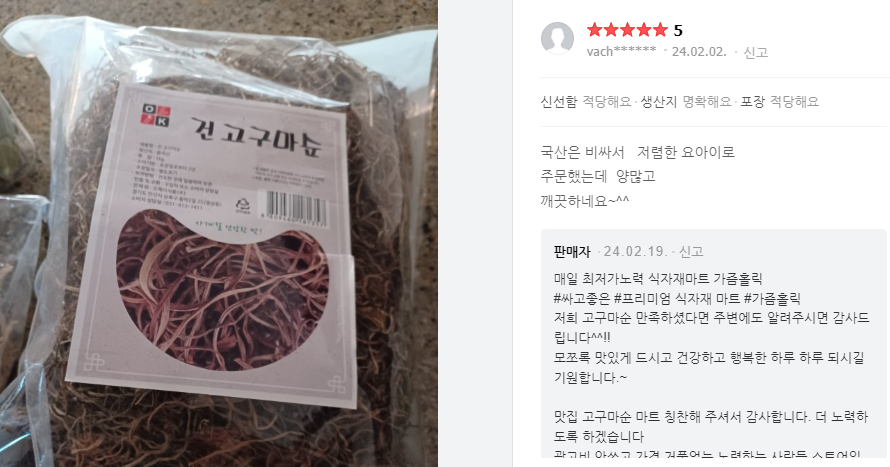Select the 생산지 명확해요 review tag

click(686, 102)
